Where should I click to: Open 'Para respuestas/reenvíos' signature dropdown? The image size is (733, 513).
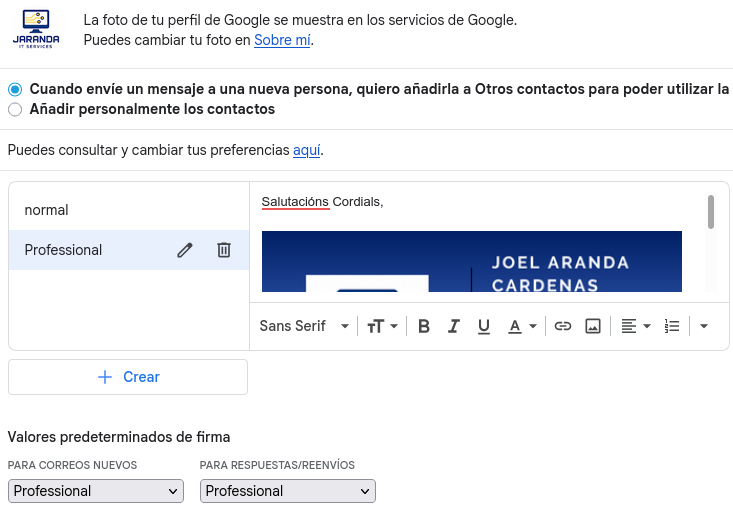pos(288,491)
